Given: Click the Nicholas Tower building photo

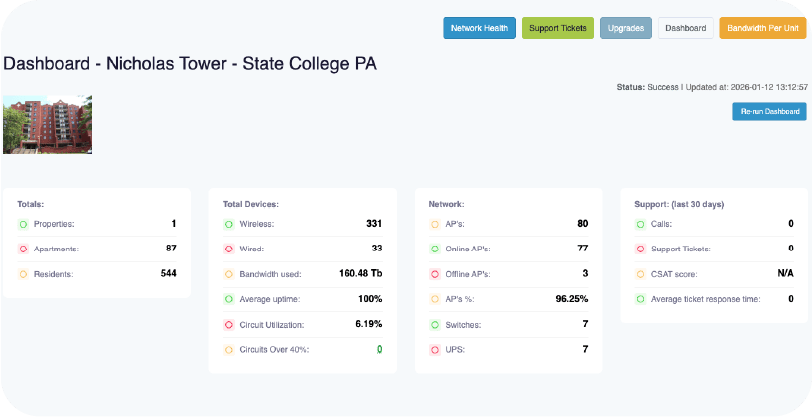Looking at the screenshot, I should [x=47, y=124].
